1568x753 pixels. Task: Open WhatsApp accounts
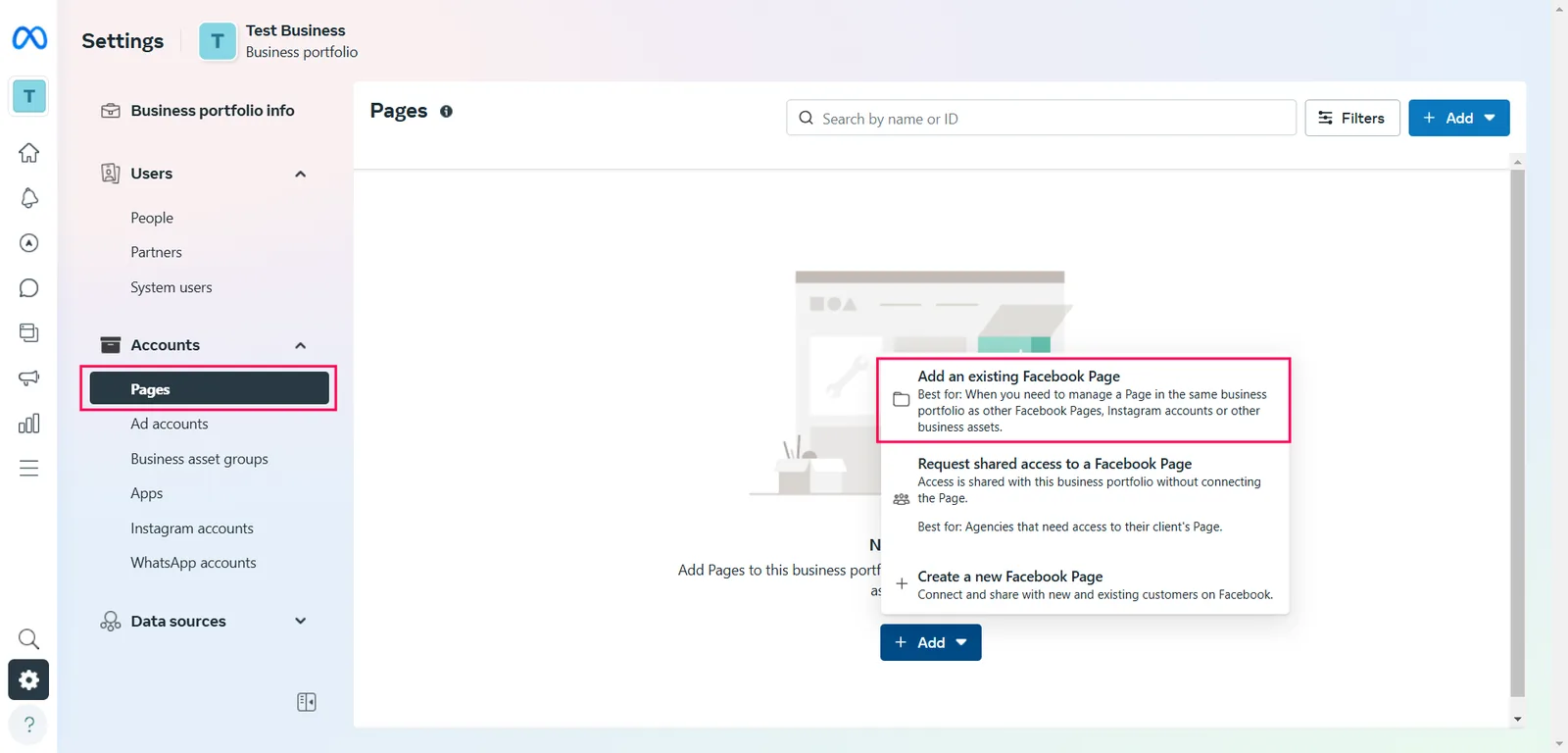(194, 563)
